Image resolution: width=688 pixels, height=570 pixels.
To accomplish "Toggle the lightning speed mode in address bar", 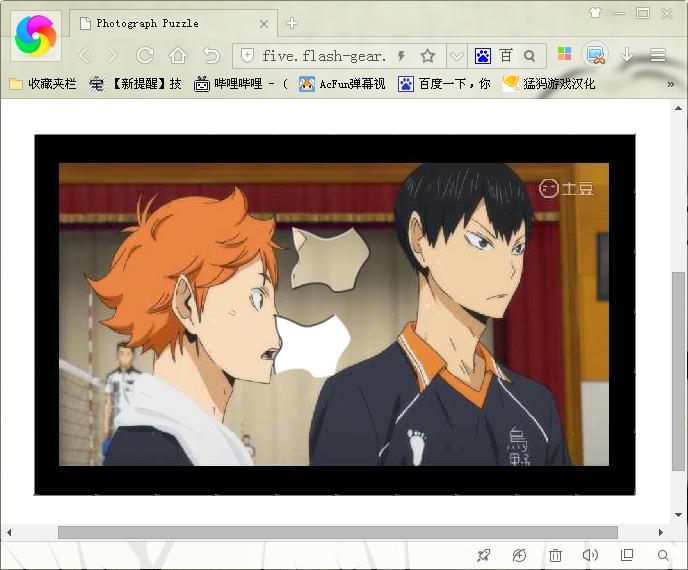I will click(402, 56).
